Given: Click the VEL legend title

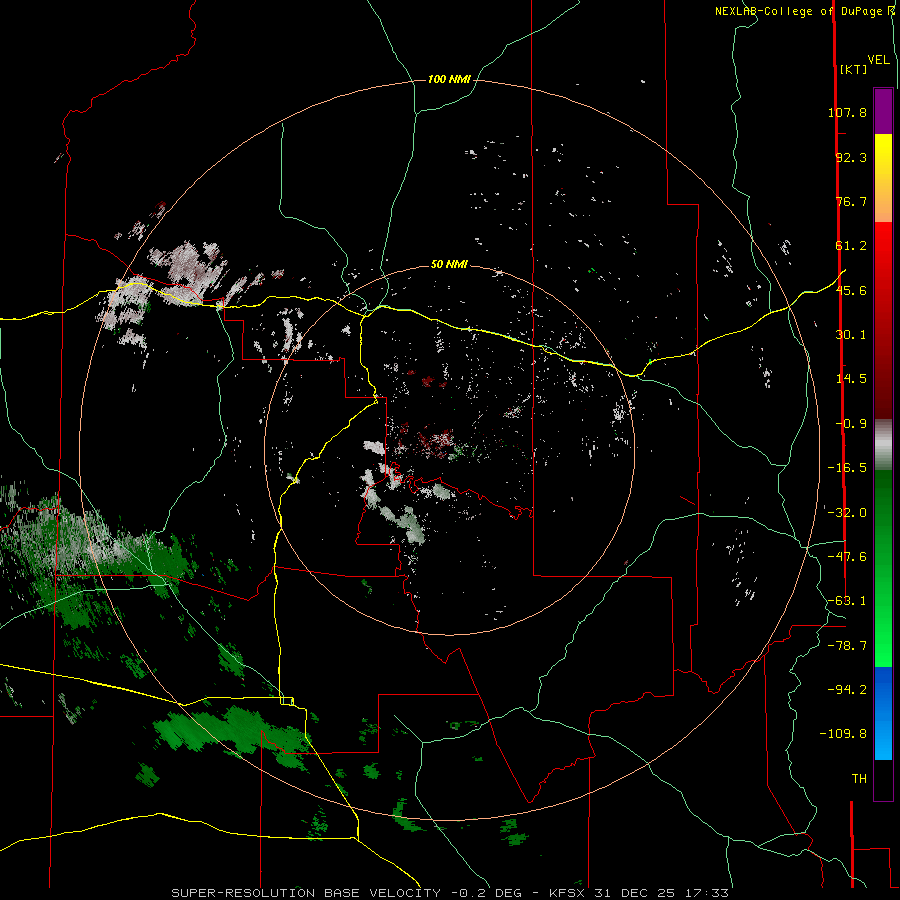Looking at the screenshot, I should pyautogui.click(x=879, y=60).
